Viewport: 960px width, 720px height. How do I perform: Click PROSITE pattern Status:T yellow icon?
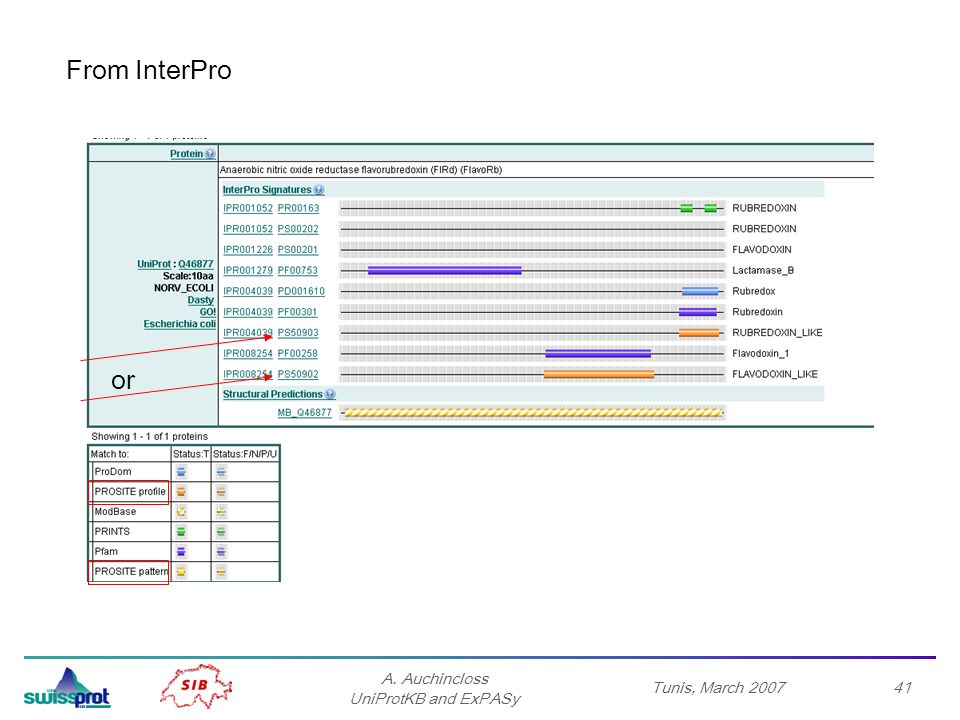[x=181, y=572]
